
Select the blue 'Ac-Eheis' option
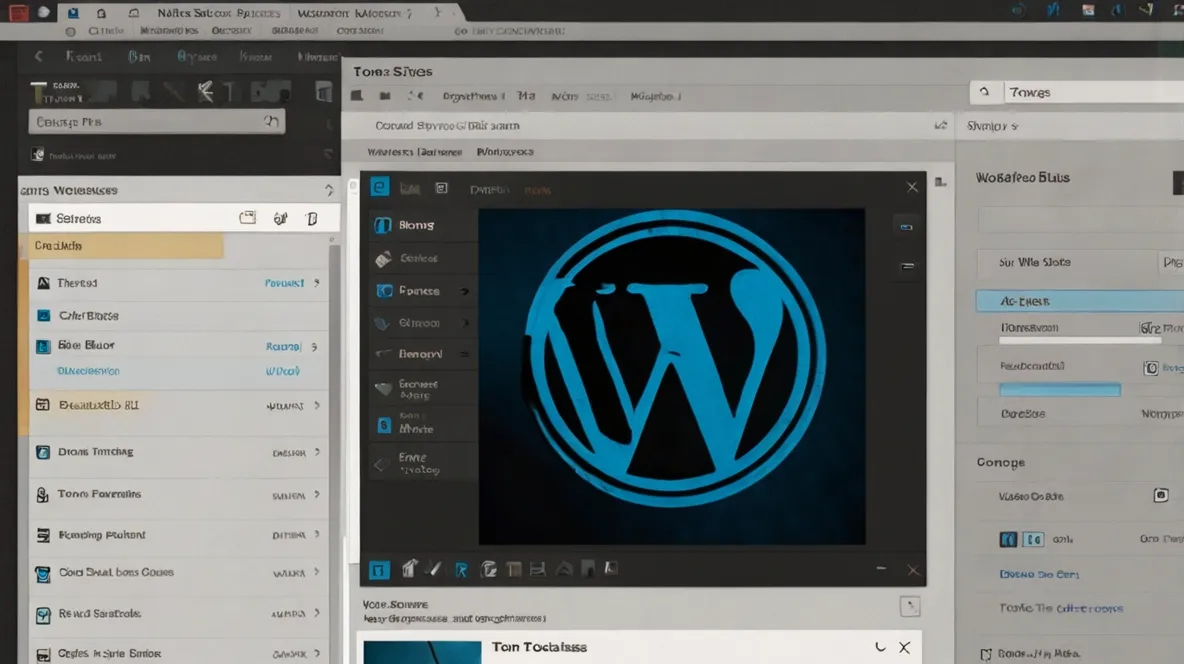pyautogui.click(x=1080, y=301)
